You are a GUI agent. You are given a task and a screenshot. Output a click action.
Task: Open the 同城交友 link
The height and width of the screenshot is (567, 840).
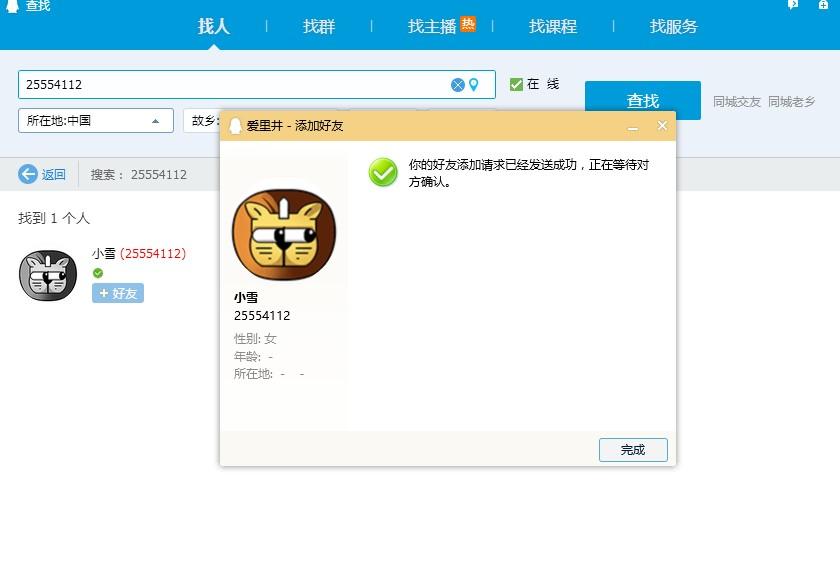click(x=737, y=101)
